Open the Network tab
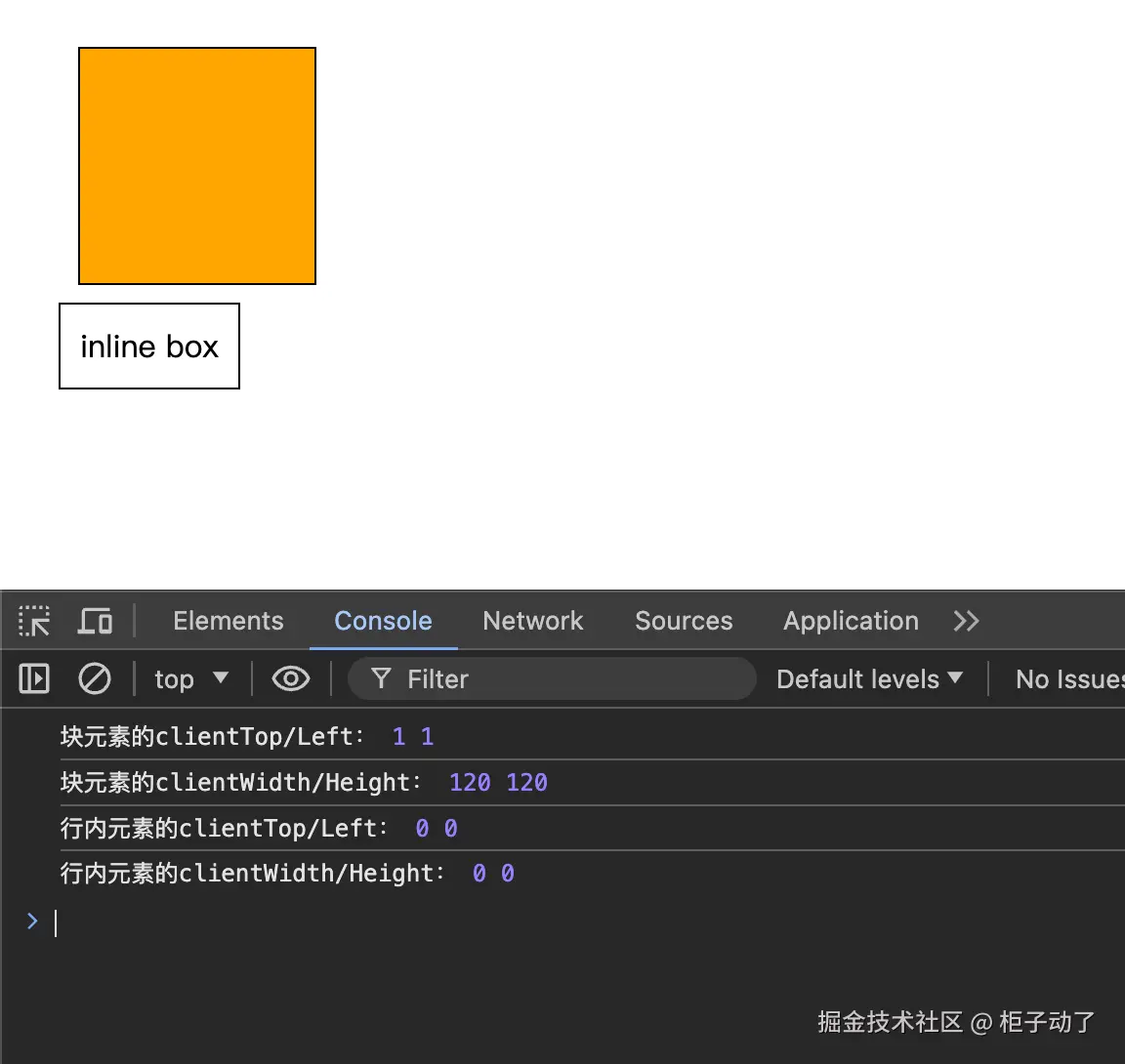Image resolution: width=1125 pixels, height=1064 pixels. (x=533, y=621)
